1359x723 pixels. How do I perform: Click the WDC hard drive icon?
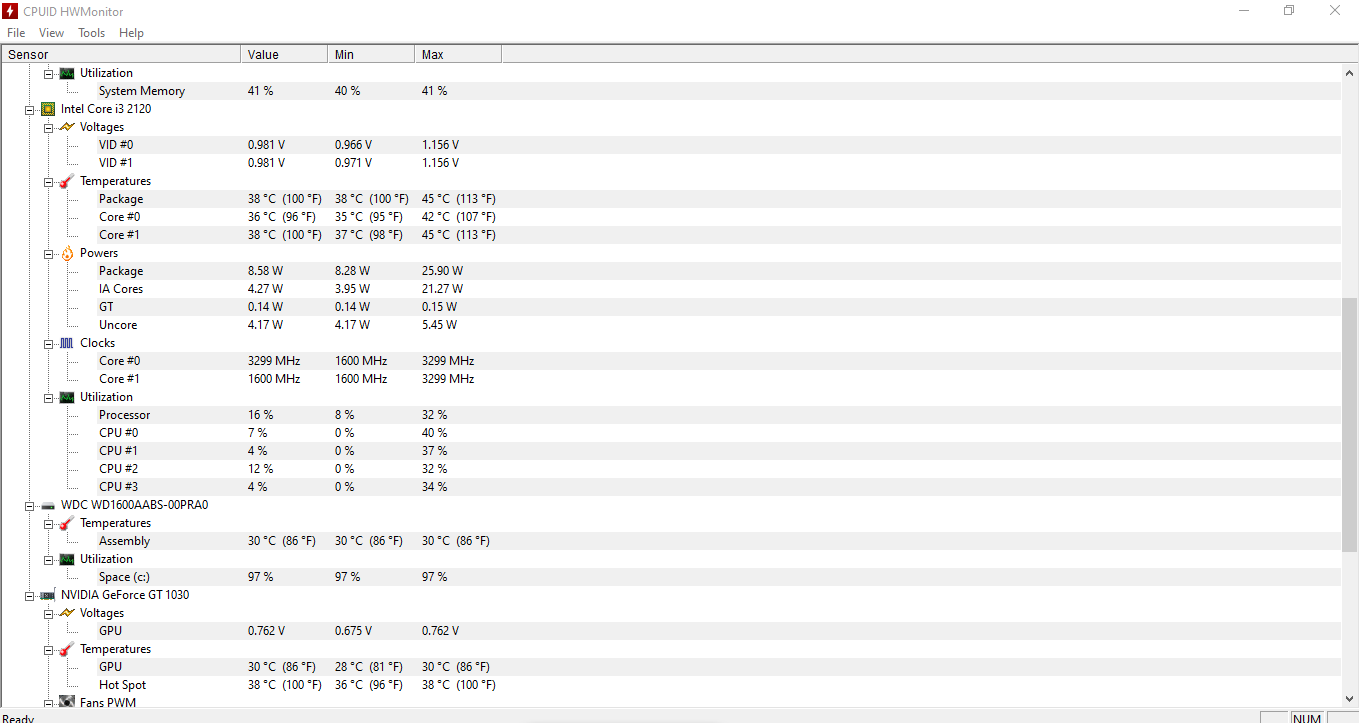pos(48,505)
